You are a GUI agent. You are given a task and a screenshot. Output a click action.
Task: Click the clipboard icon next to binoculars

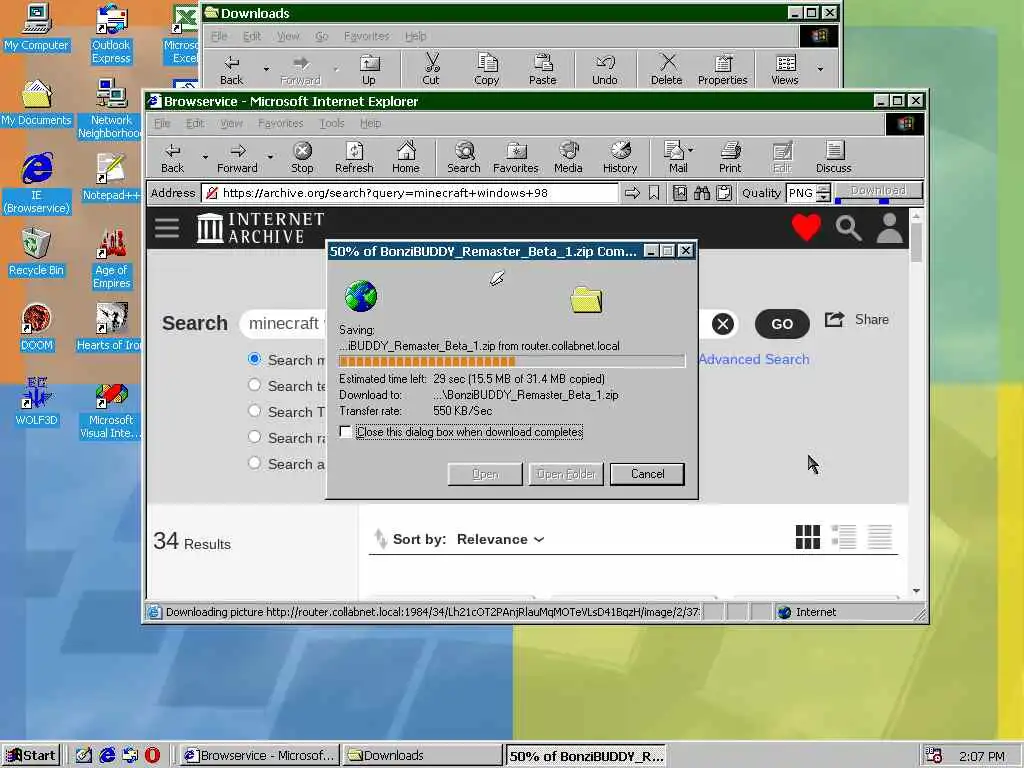coord(724,193)
